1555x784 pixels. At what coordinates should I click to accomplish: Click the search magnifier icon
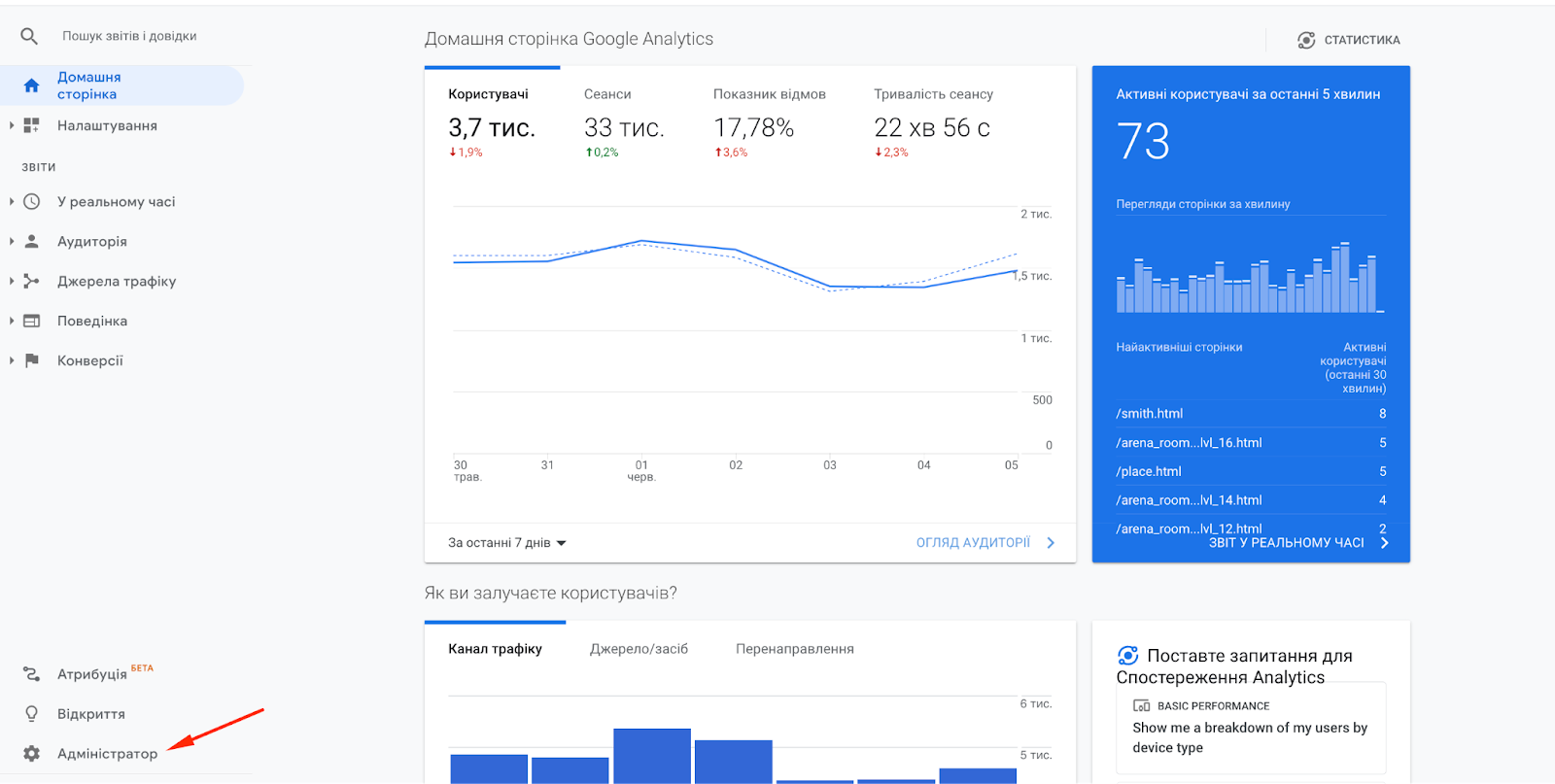coord(29,36)
